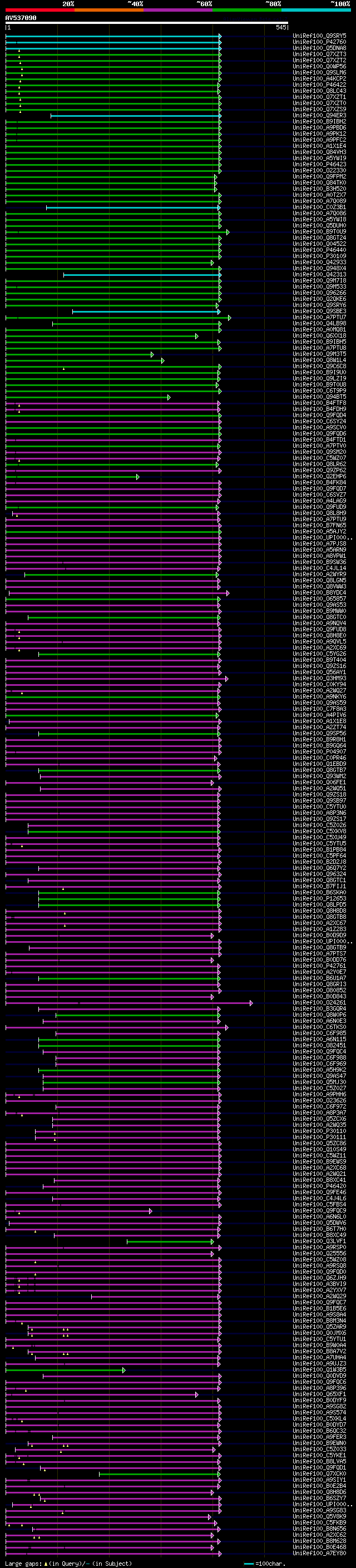Screen dimensions: 356x1568
Task: Open hit UniRef100_O22330
Action: (x=319, y=170)
